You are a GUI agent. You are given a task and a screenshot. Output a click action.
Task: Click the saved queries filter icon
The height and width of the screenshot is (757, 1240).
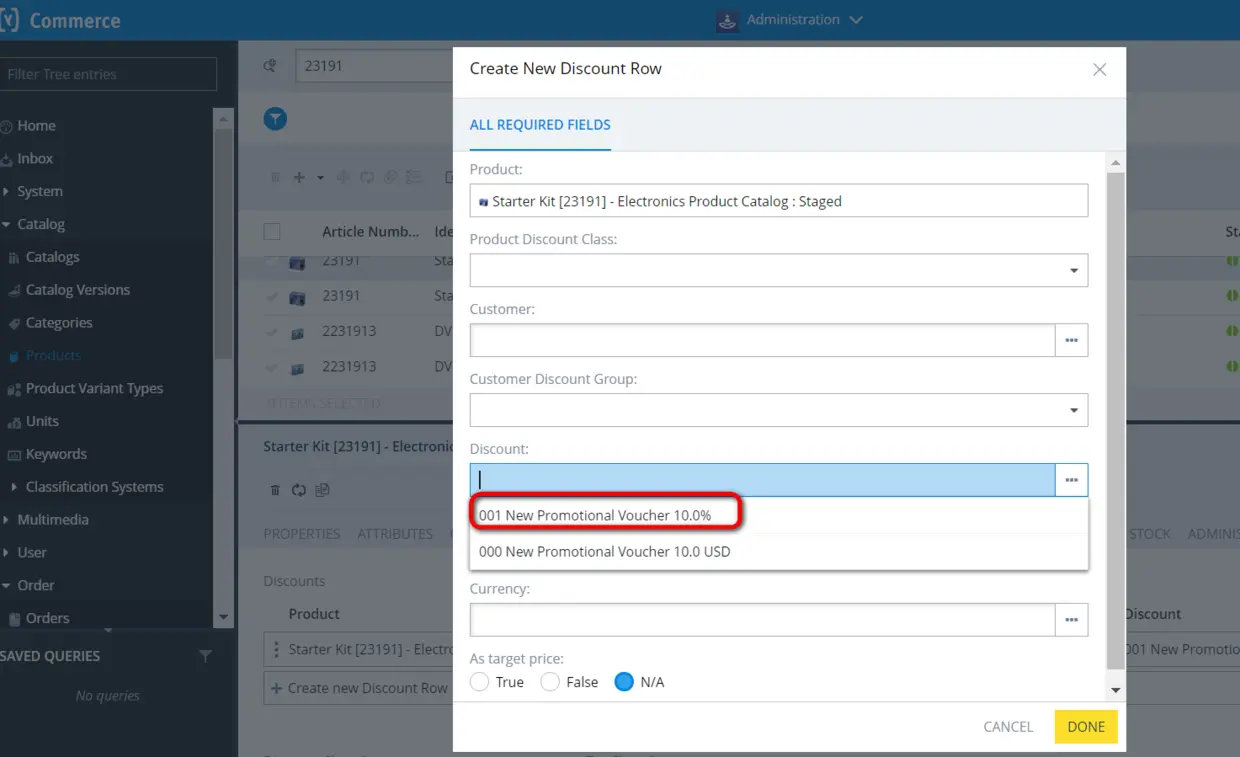205,656
